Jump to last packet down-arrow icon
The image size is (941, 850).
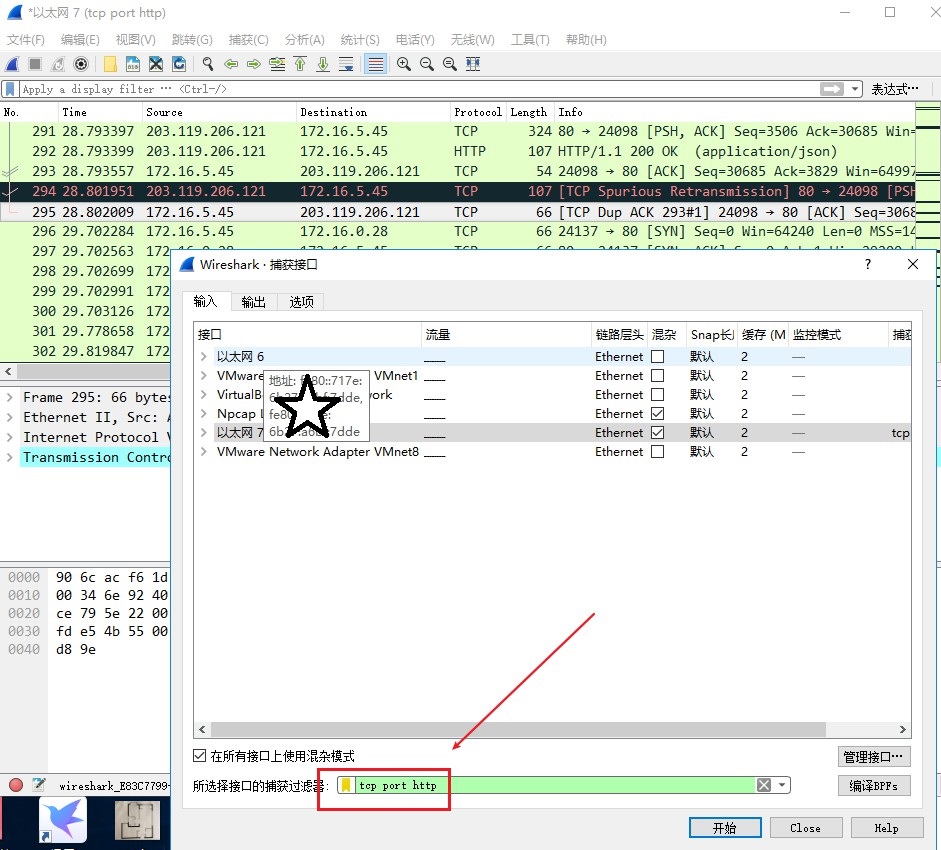323,64
